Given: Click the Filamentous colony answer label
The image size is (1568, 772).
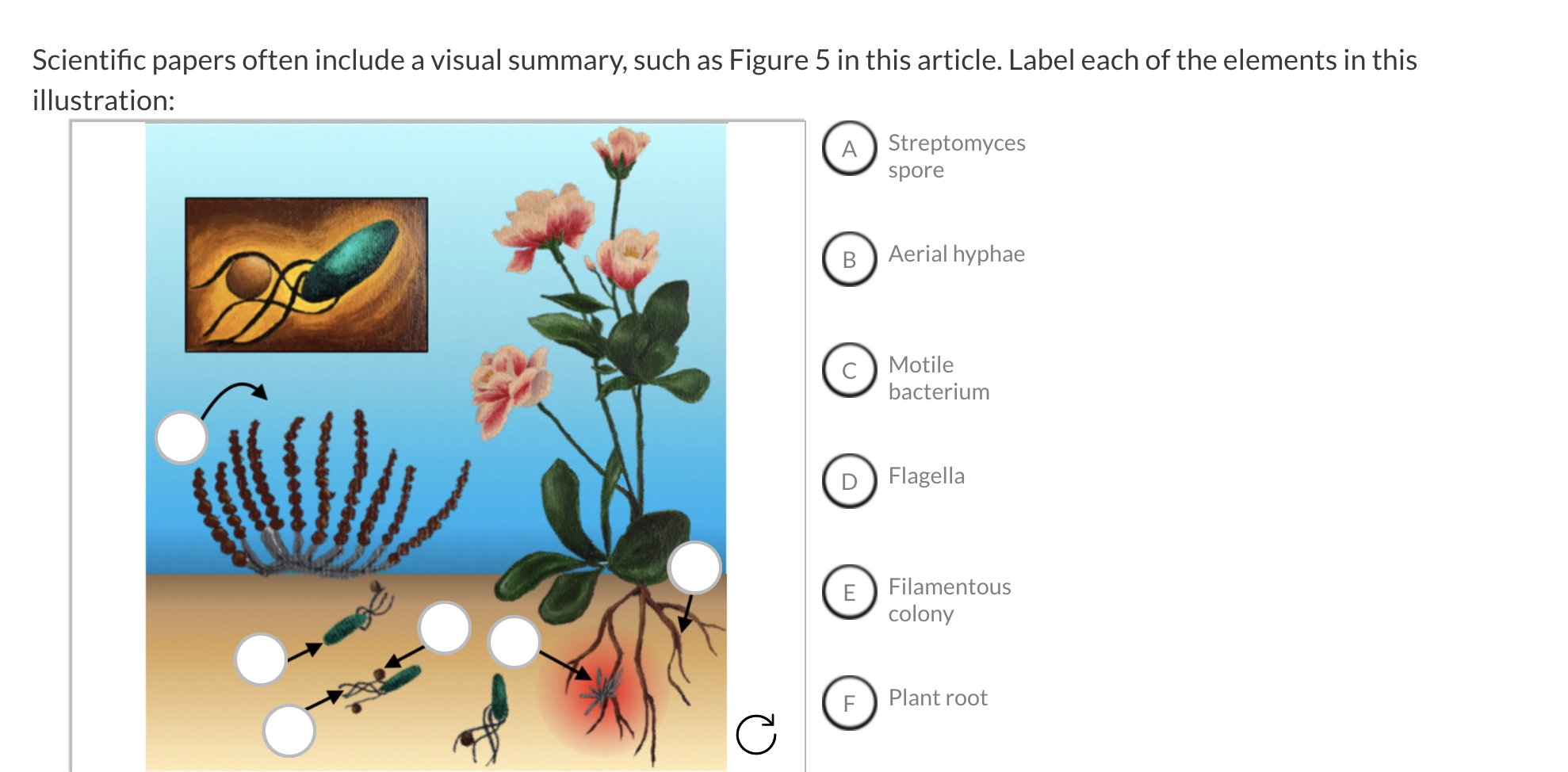Looking at the screenshot, I should coord(949,599).
